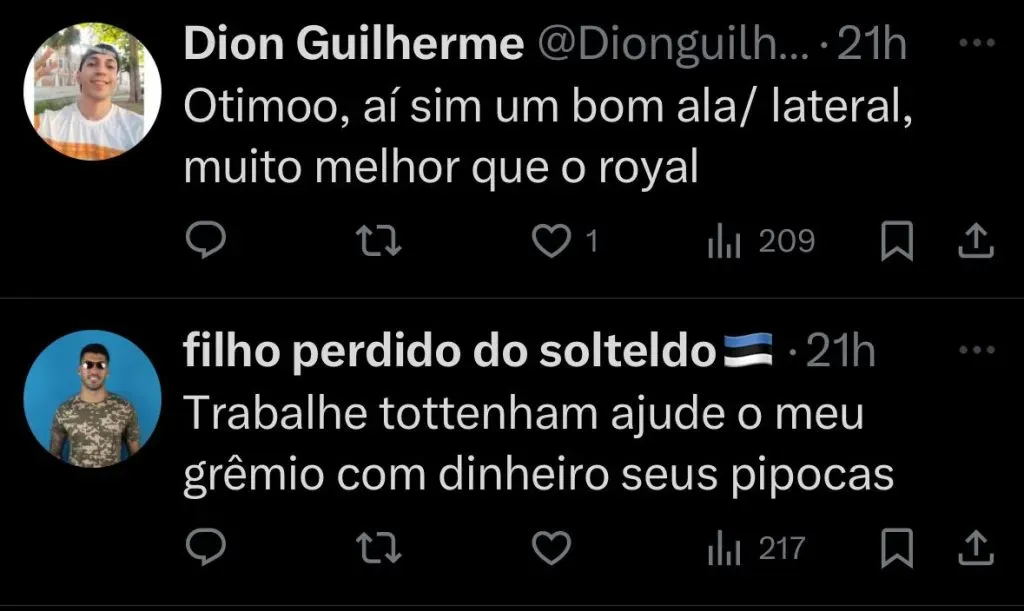This screenshot has width=1024, height=611.
Task: View analytics showing 217 views
Action: pos(756,548)
